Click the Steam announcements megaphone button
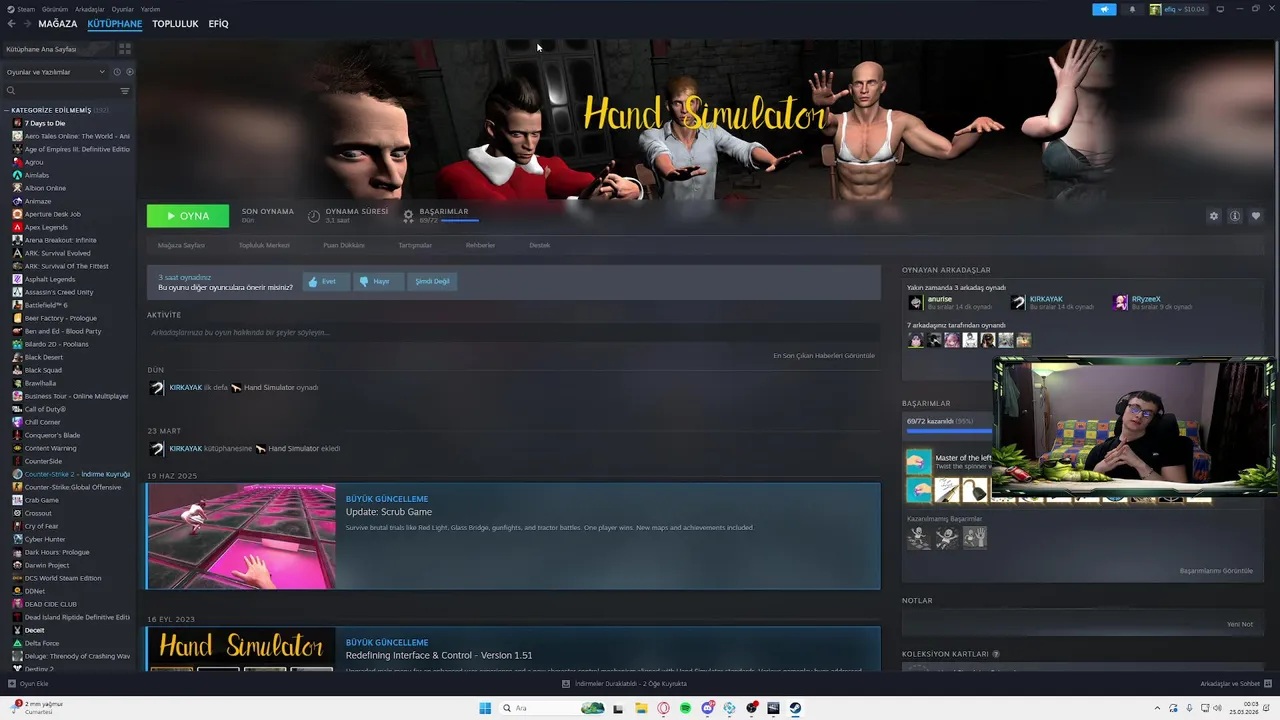This screenshot has height=720, width=1280. [x=1104, y=9]
